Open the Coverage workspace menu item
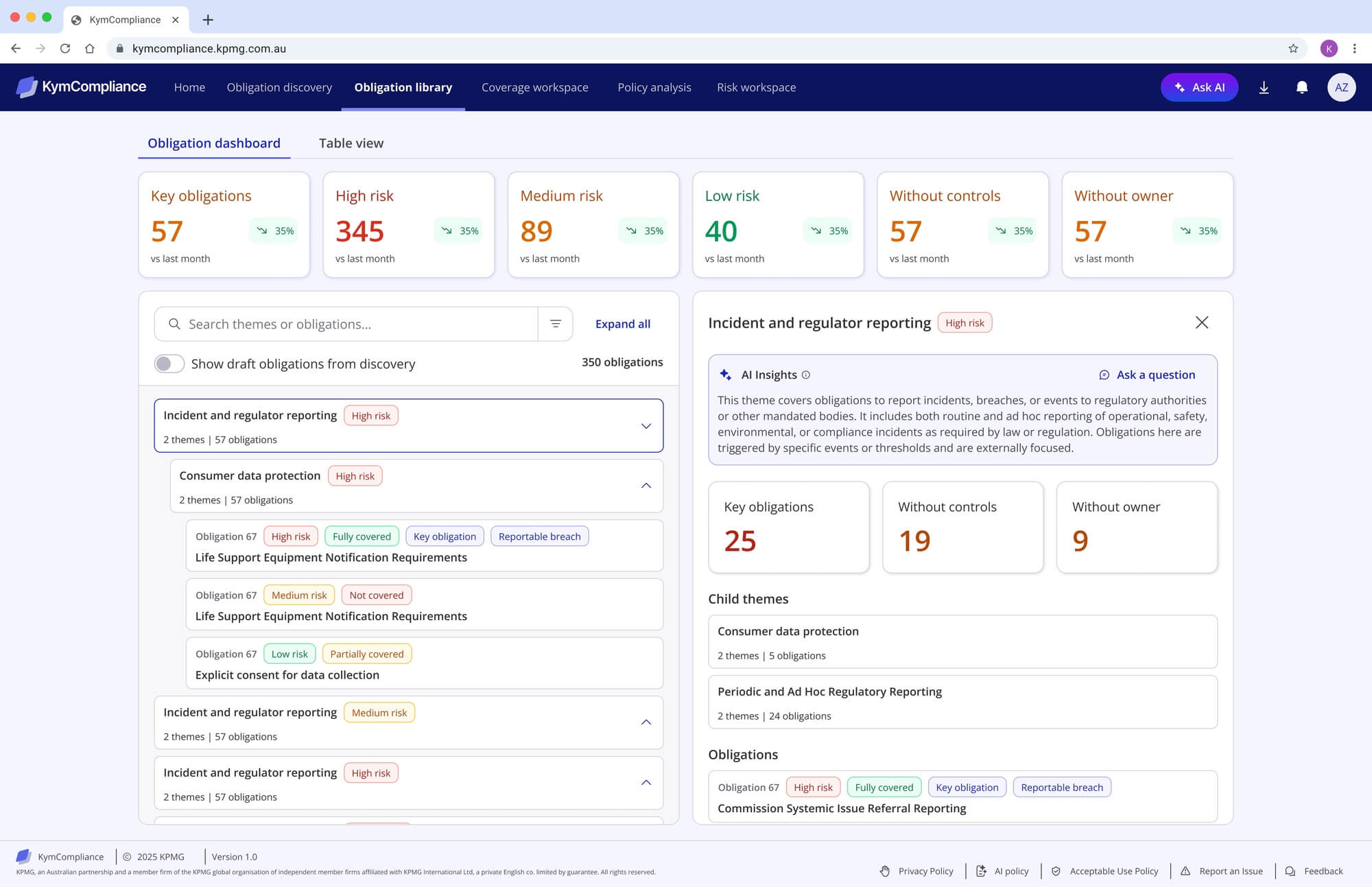 535,87
